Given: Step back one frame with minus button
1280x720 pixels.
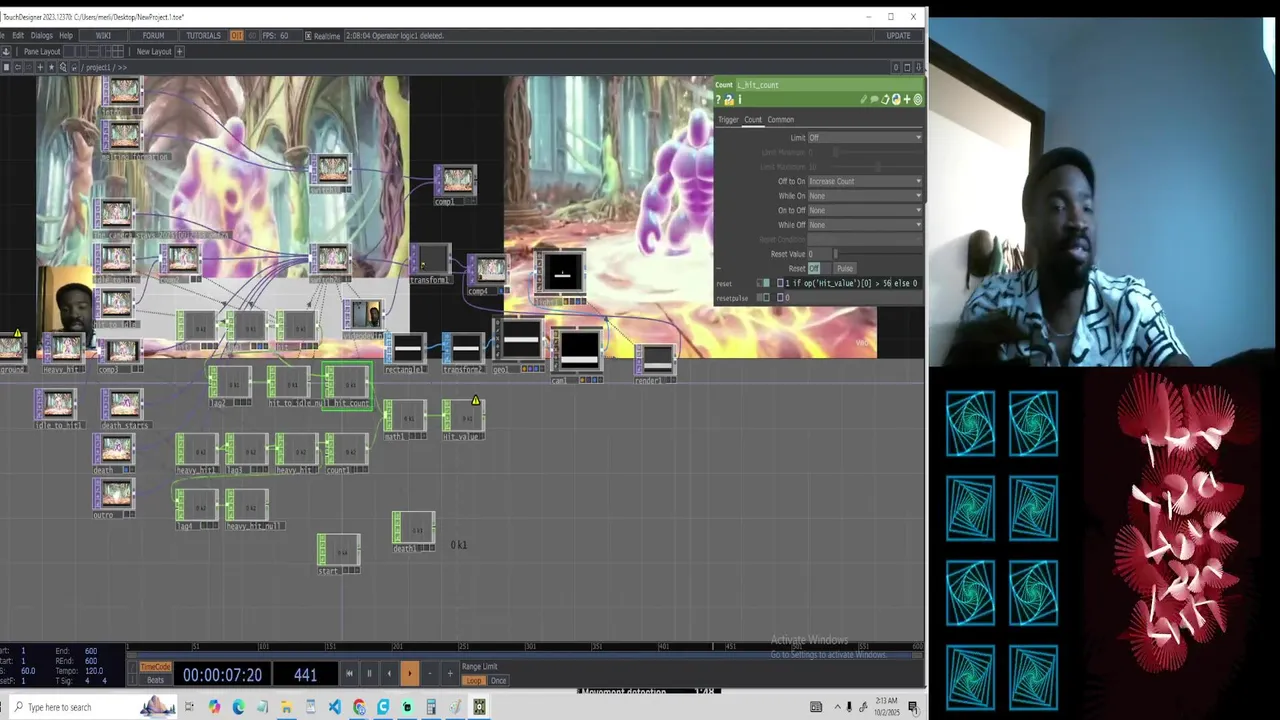Looking at the screenshot, I should coord(430,673).
